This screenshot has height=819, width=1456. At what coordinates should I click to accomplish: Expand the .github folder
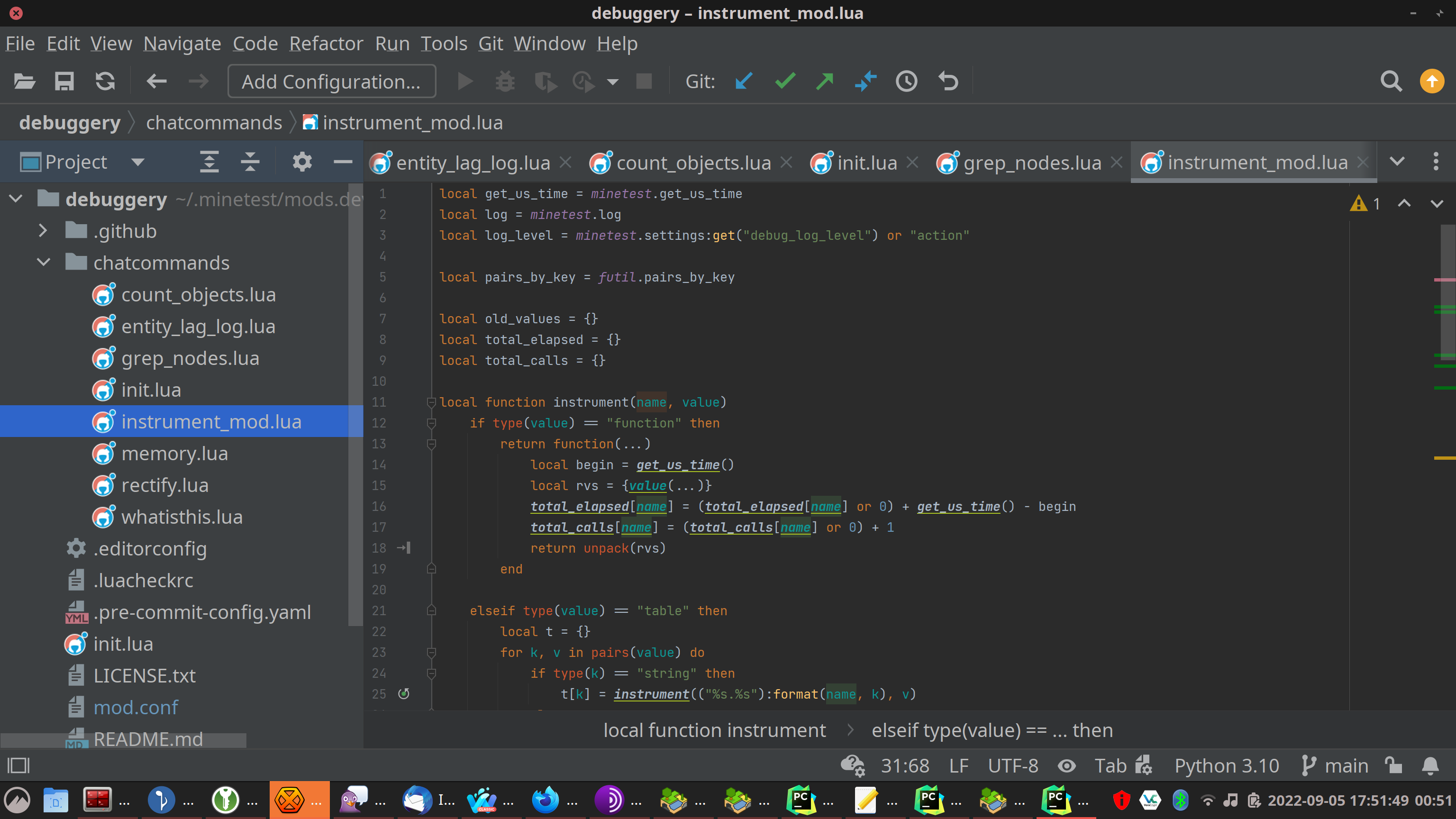(x=43, y=231)
